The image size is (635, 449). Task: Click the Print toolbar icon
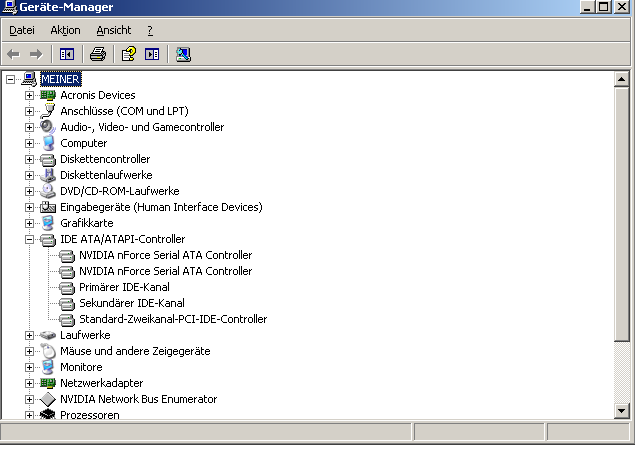click(x=98, y=54)
